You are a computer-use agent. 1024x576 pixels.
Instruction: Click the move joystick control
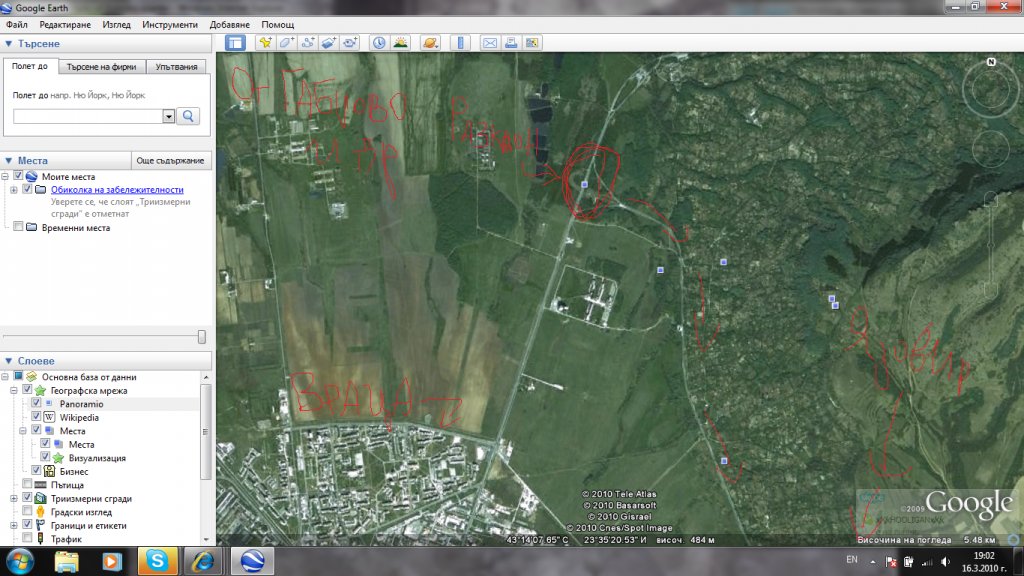point(991,150)
